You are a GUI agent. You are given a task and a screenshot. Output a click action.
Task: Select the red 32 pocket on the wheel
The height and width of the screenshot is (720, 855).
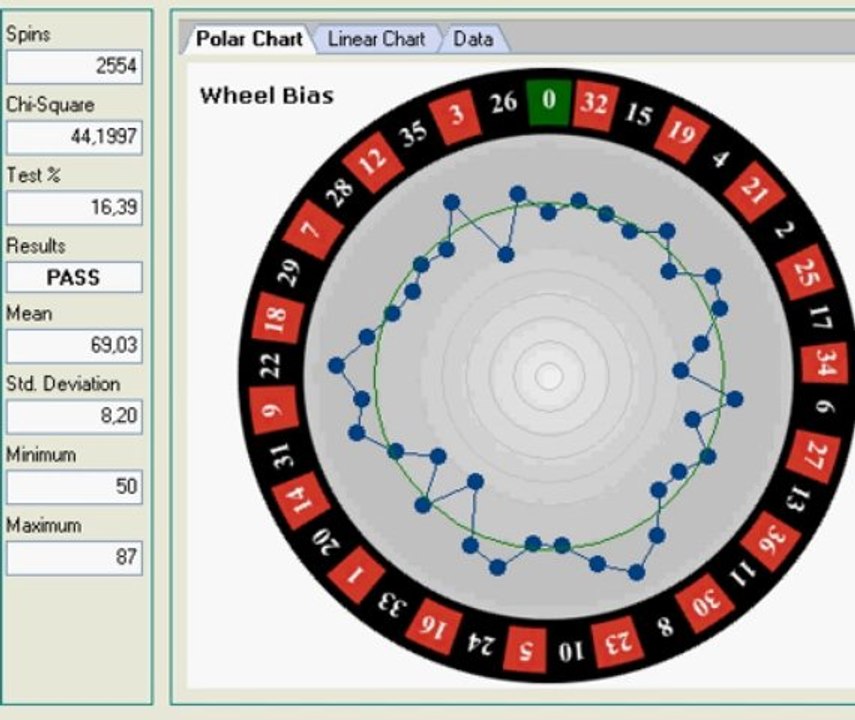click(594, 104)
